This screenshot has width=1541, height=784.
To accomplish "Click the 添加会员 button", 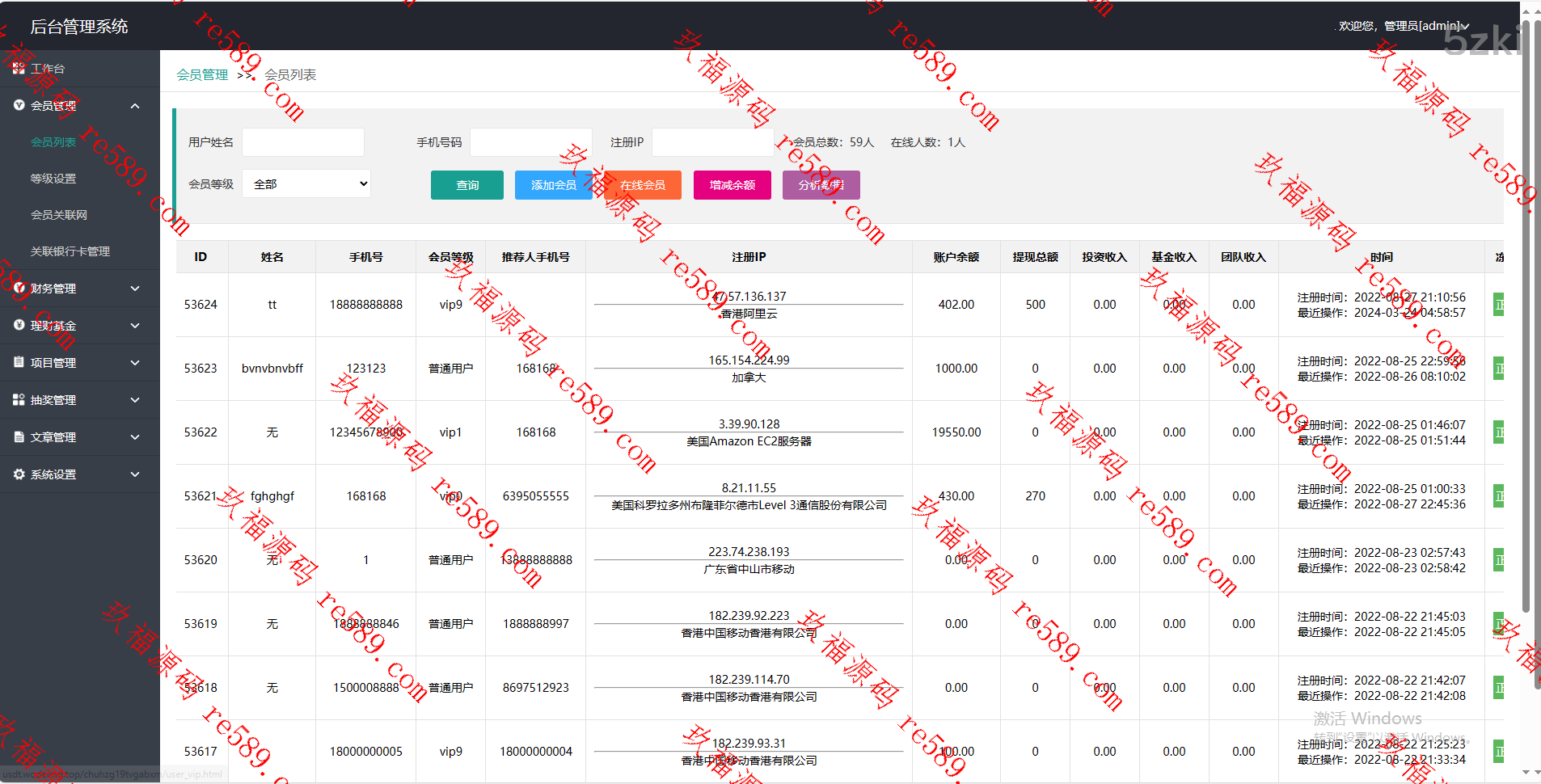I will tap(553, 185).
